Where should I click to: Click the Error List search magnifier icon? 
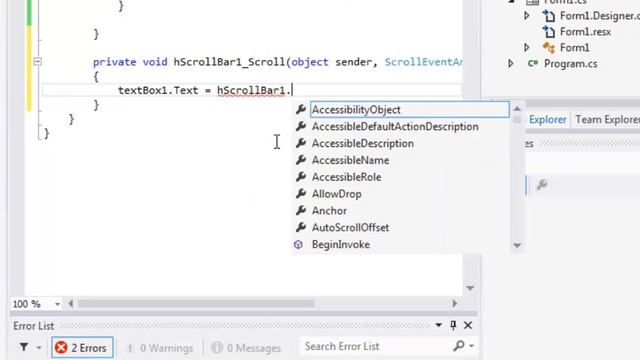[x=459, y=346]
